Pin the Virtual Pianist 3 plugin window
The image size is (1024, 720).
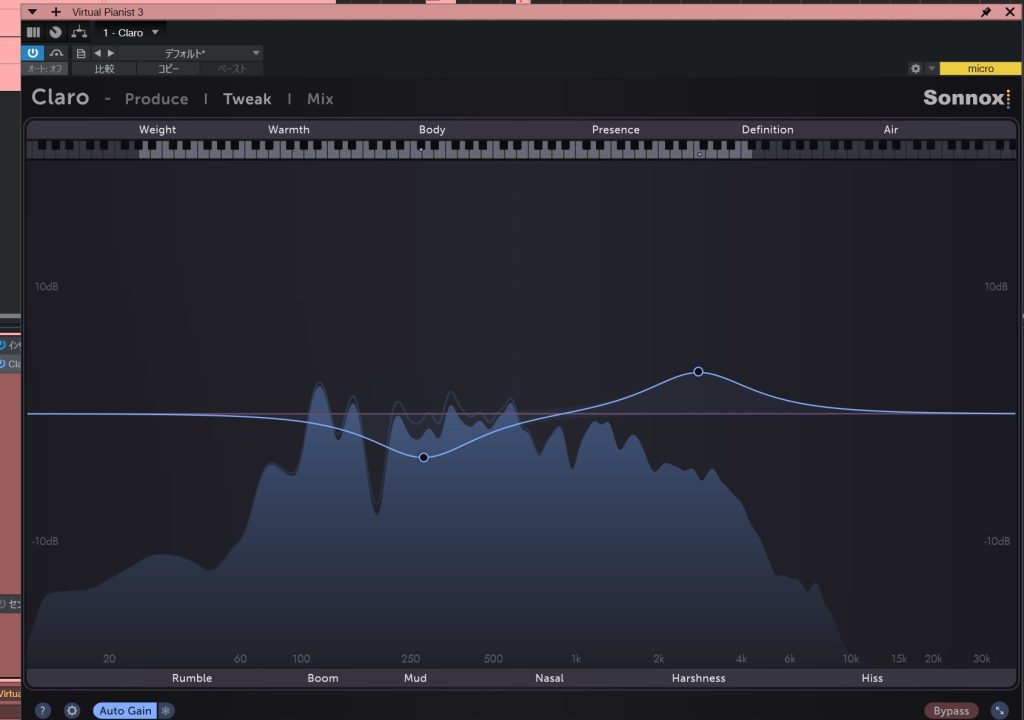(x=986, y=12)
